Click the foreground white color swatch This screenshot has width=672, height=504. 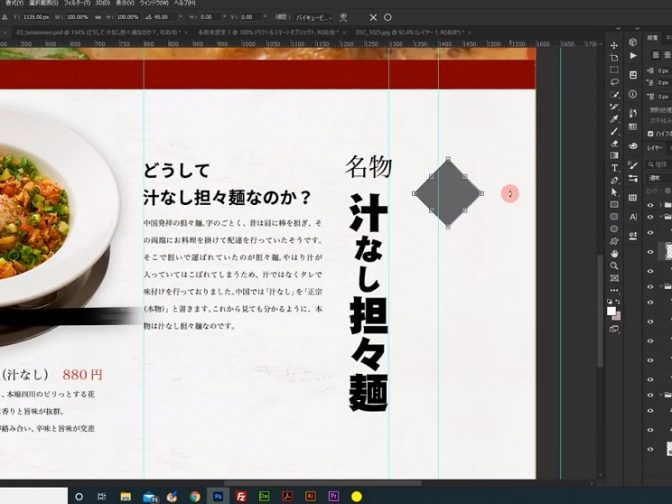611,311
